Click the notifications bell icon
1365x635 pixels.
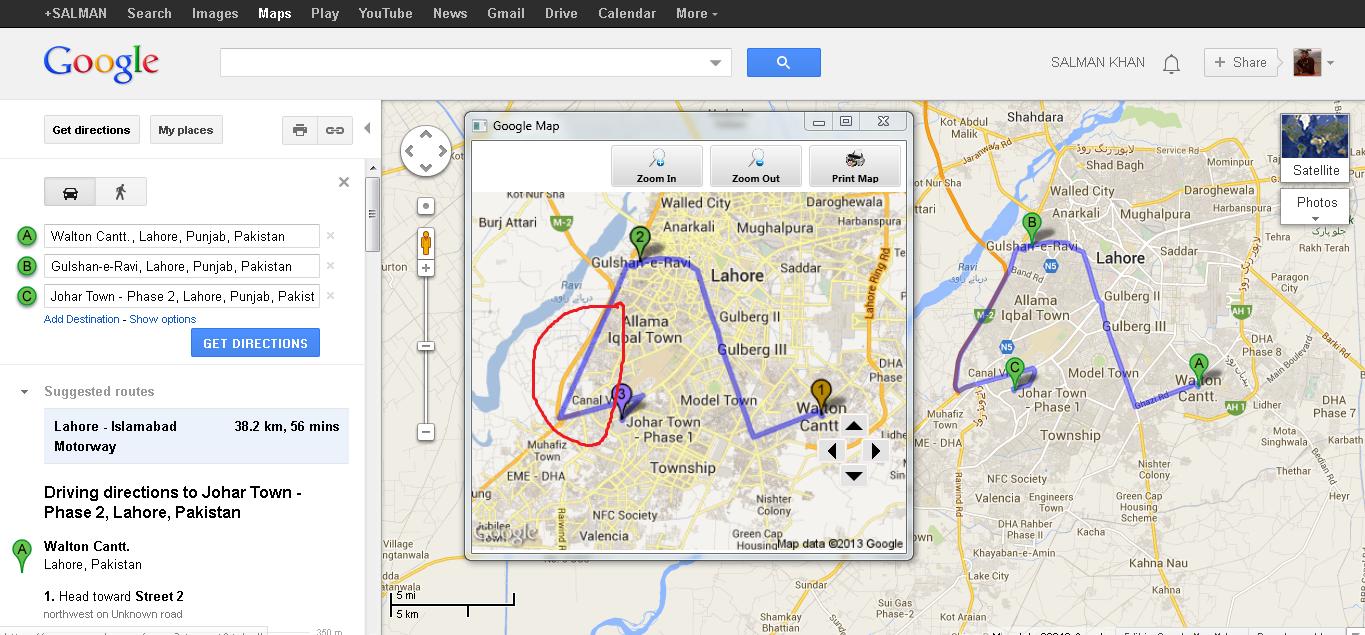click(x=1171, y=63)
